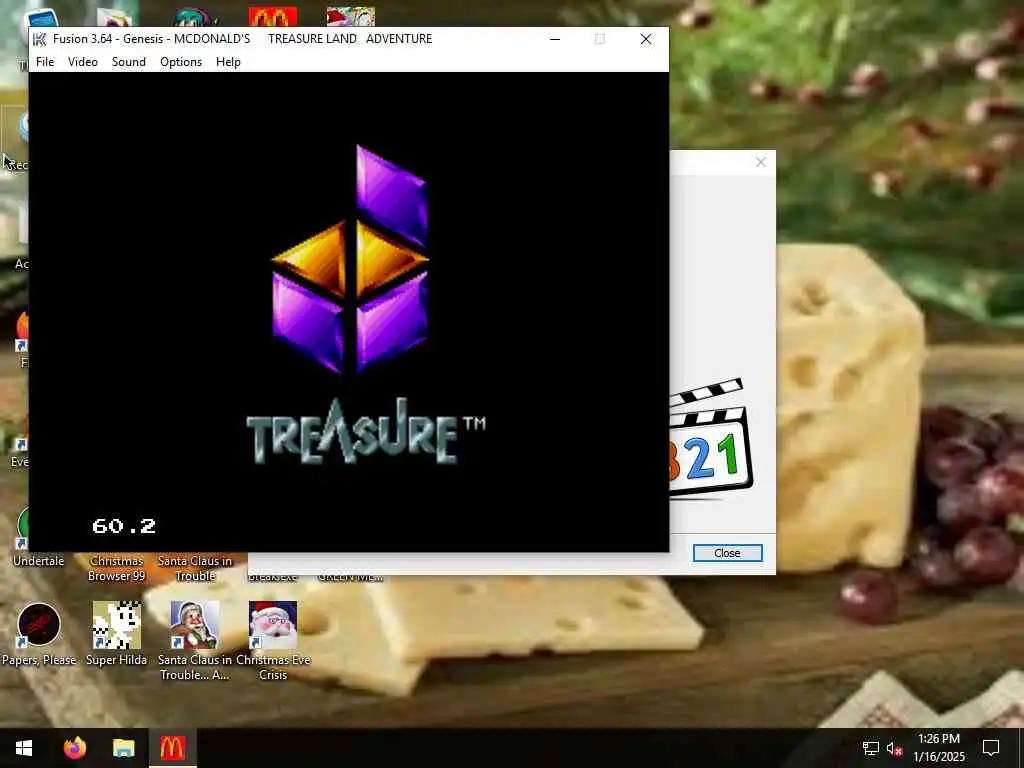The image size is (1024, 768).
Task: Click the Christmas Browser 99 shortcut label
Action: pos(116,568)
